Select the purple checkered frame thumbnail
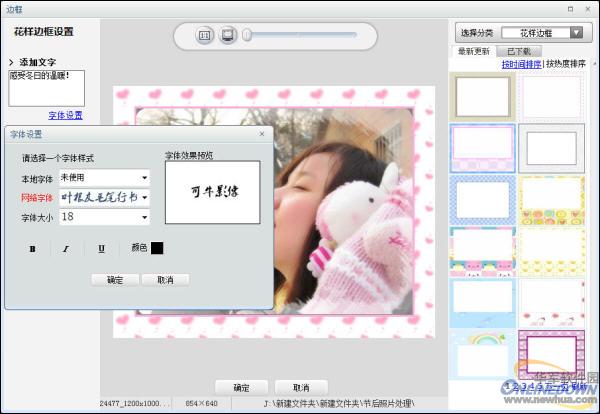600x414 pixels. [x=482, y=147]
